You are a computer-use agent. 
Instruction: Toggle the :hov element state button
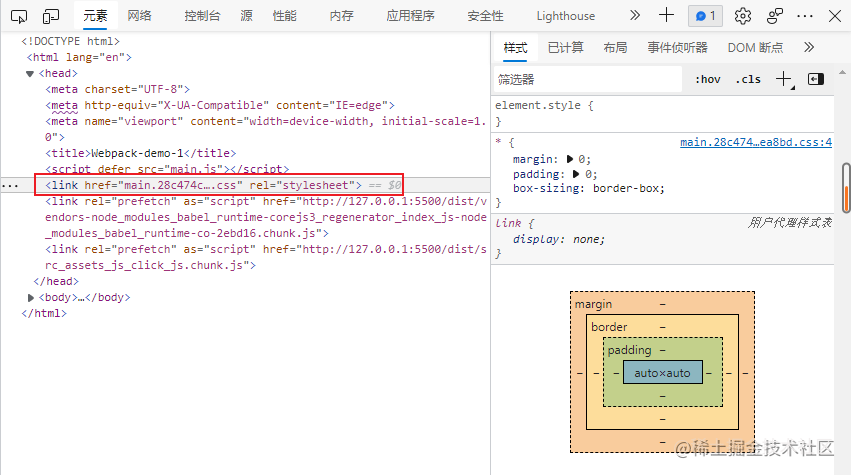tap(708, 79)
